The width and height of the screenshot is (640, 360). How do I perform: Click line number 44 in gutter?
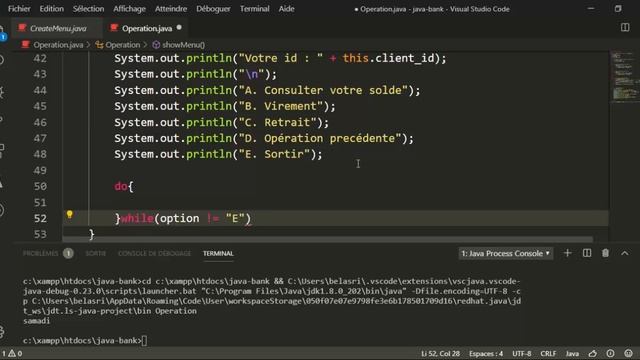click(40, 90)
